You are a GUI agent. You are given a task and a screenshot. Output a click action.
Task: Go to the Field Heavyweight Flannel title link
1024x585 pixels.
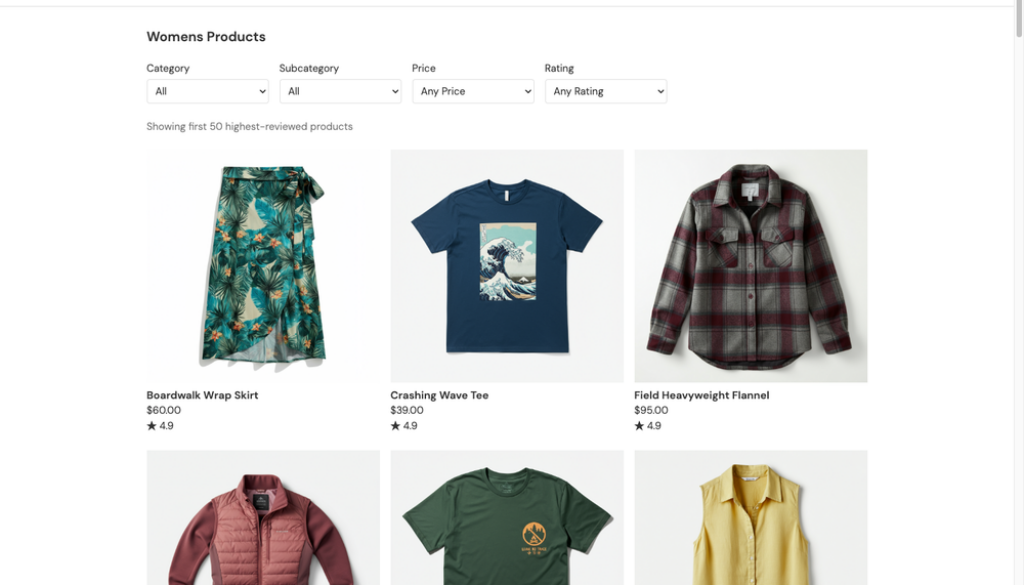[x=701, y=395]
